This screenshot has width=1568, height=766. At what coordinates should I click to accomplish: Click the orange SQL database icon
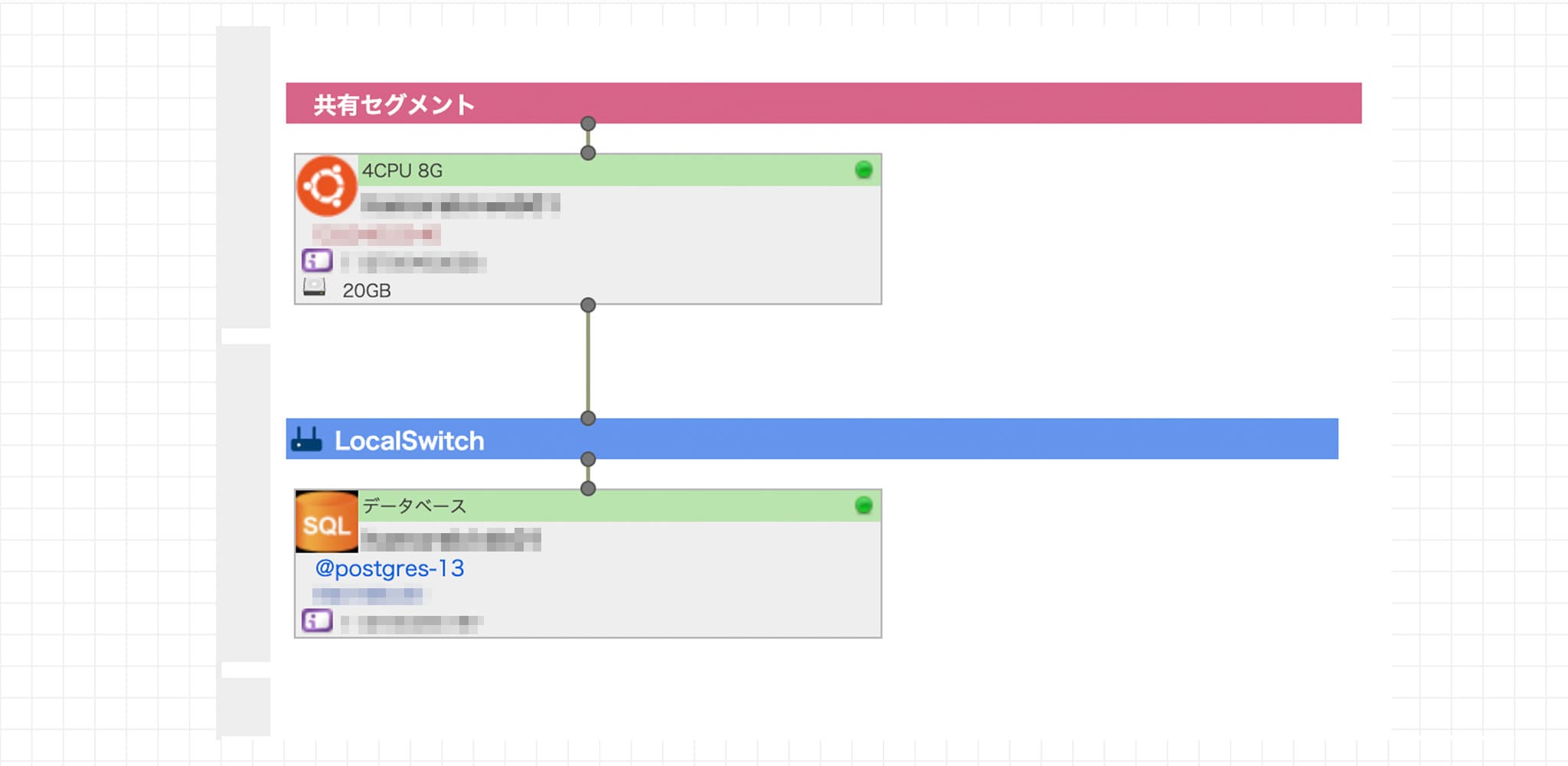[327, 522]
